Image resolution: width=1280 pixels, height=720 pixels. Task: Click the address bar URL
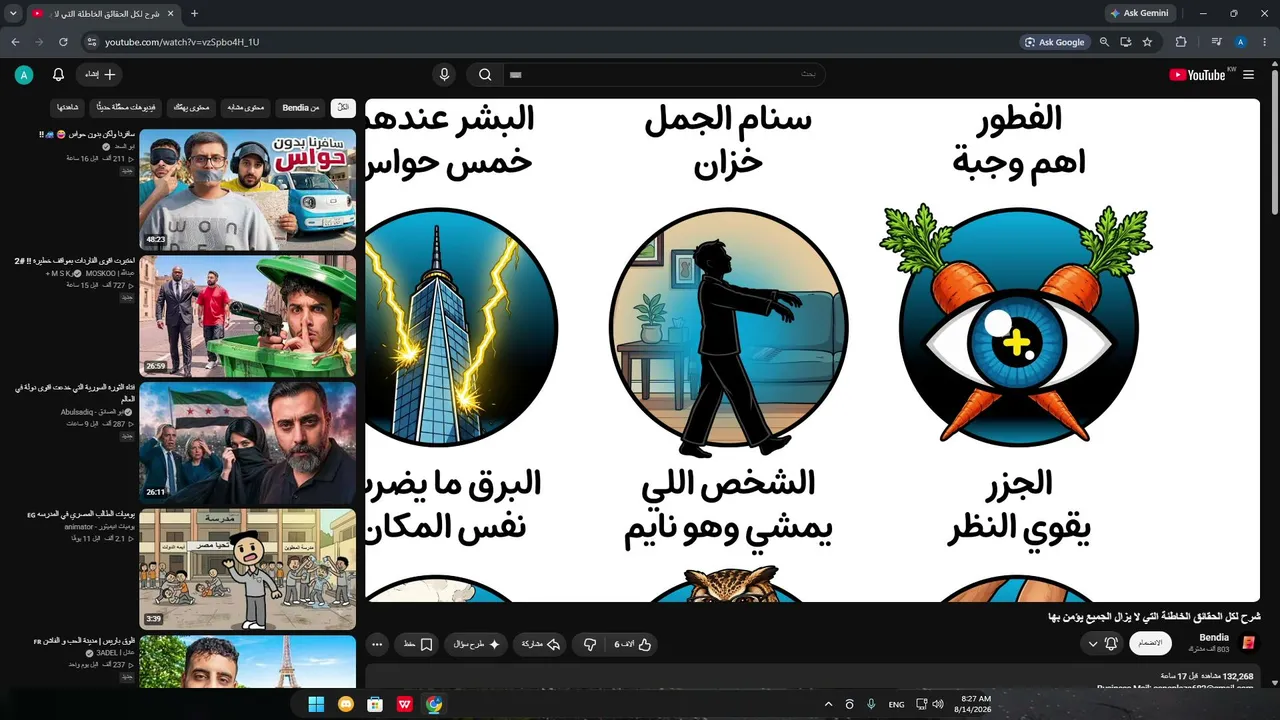182,42
